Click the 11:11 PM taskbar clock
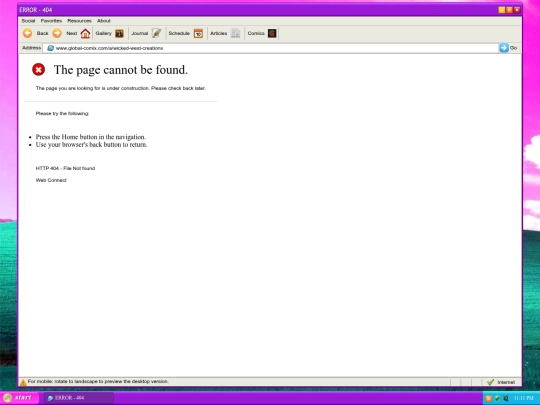Viewport: 540px width, 405px height. coord(523,398)
